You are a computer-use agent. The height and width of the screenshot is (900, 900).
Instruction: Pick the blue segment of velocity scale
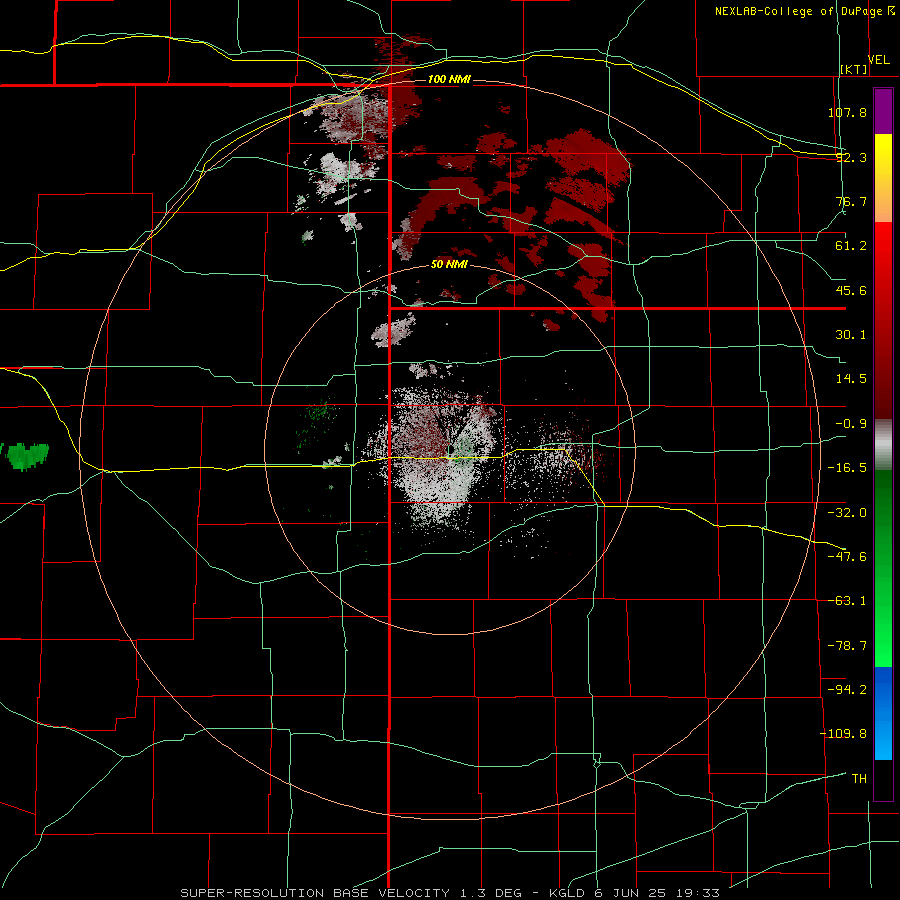click(883, 713)
